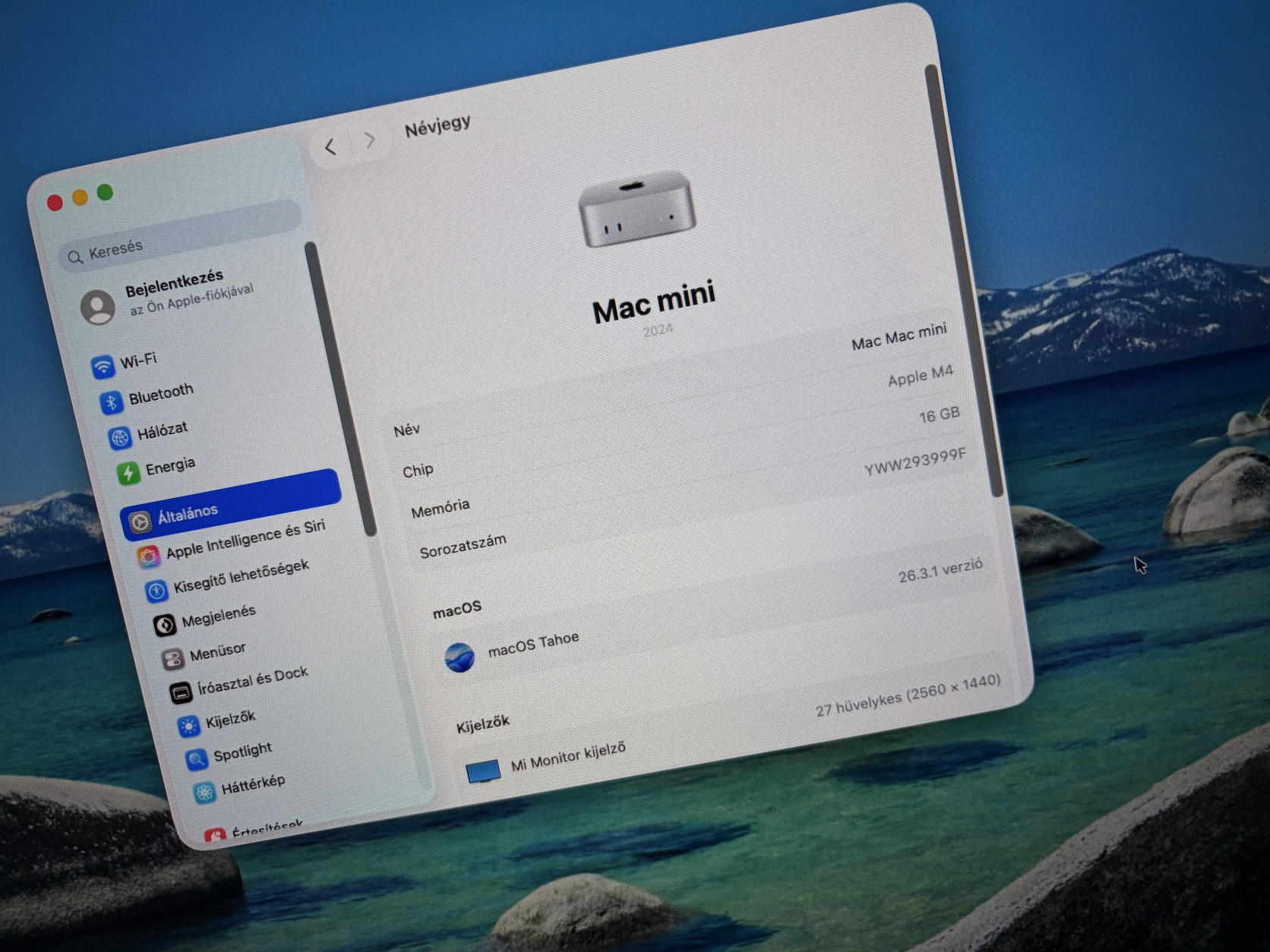1270x952 pixels.
Task: Click the Mac mini device image
Action: (637, 208)
